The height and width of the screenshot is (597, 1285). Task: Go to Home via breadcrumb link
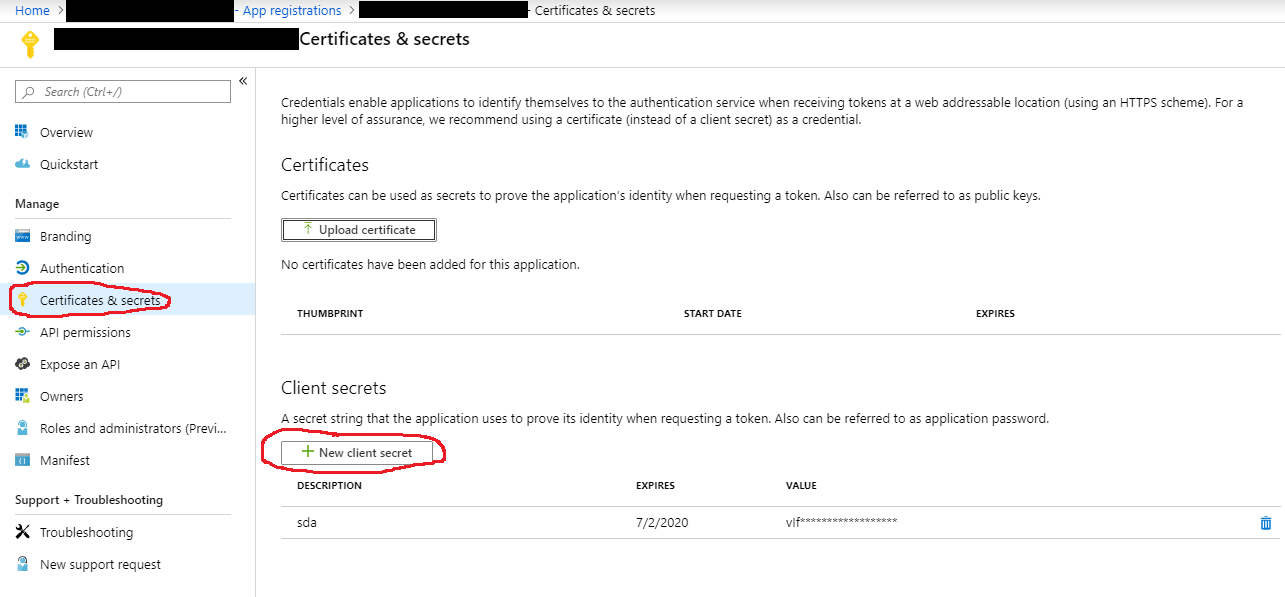click(33, 10)
